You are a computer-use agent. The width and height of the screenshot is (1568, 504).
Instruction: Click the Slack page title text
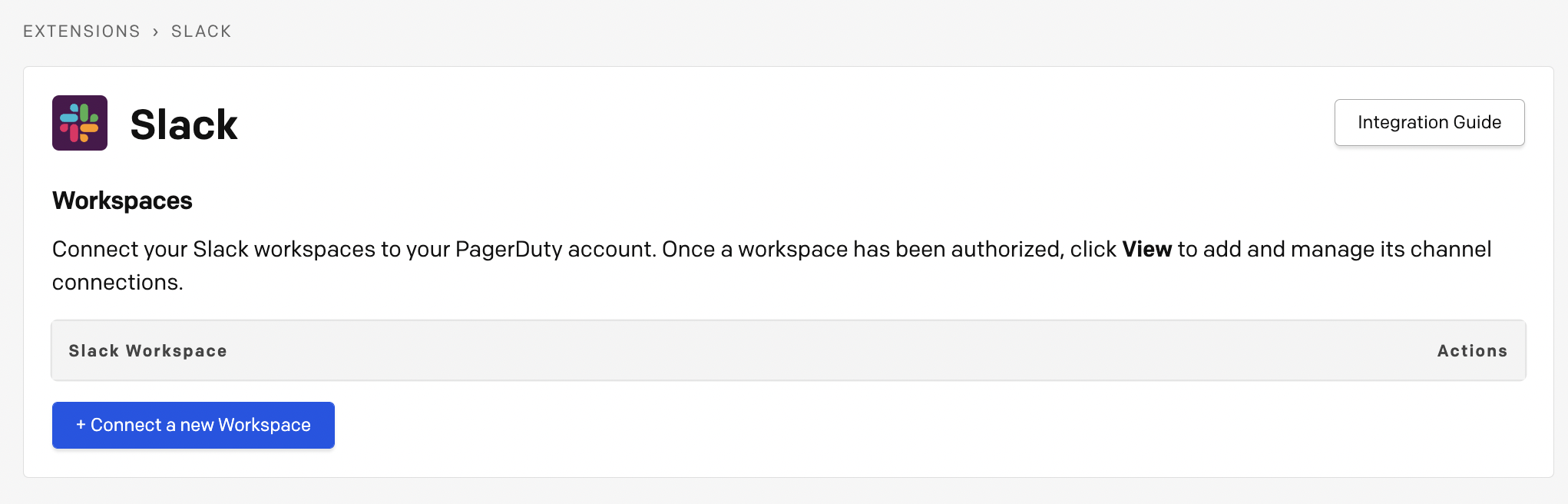(x=184, y=123)
